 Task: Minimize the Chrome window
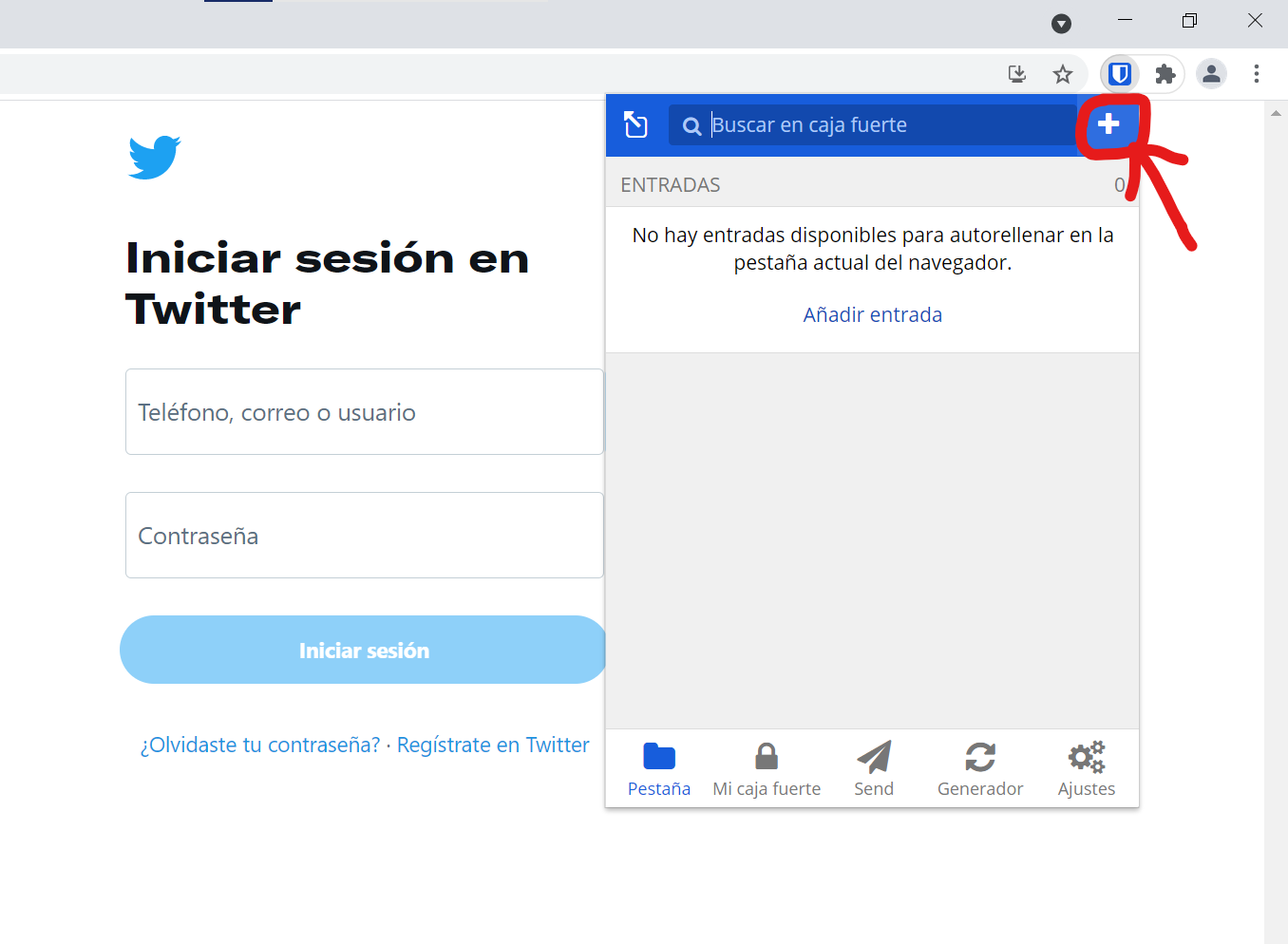click(1126, 20)
